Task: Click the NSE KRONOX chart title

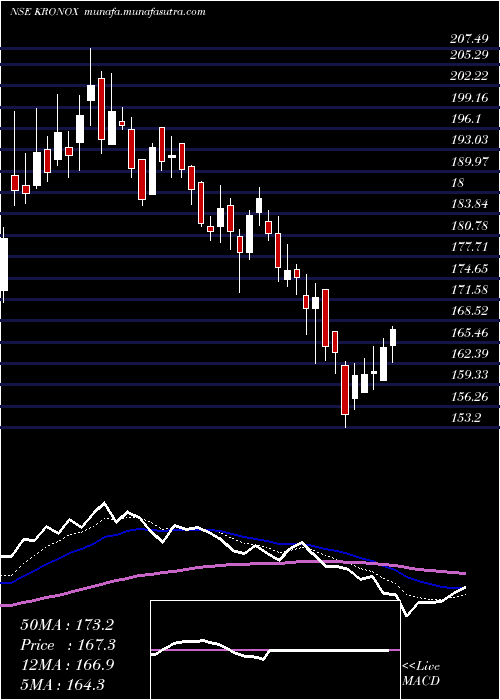Action: tap(44, 12)
